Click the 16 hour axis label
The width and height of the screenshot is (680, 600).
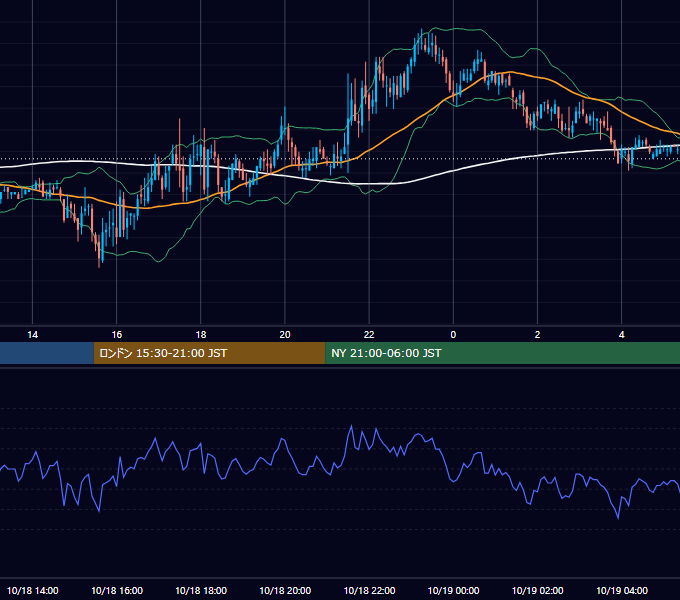coord(117,335)
